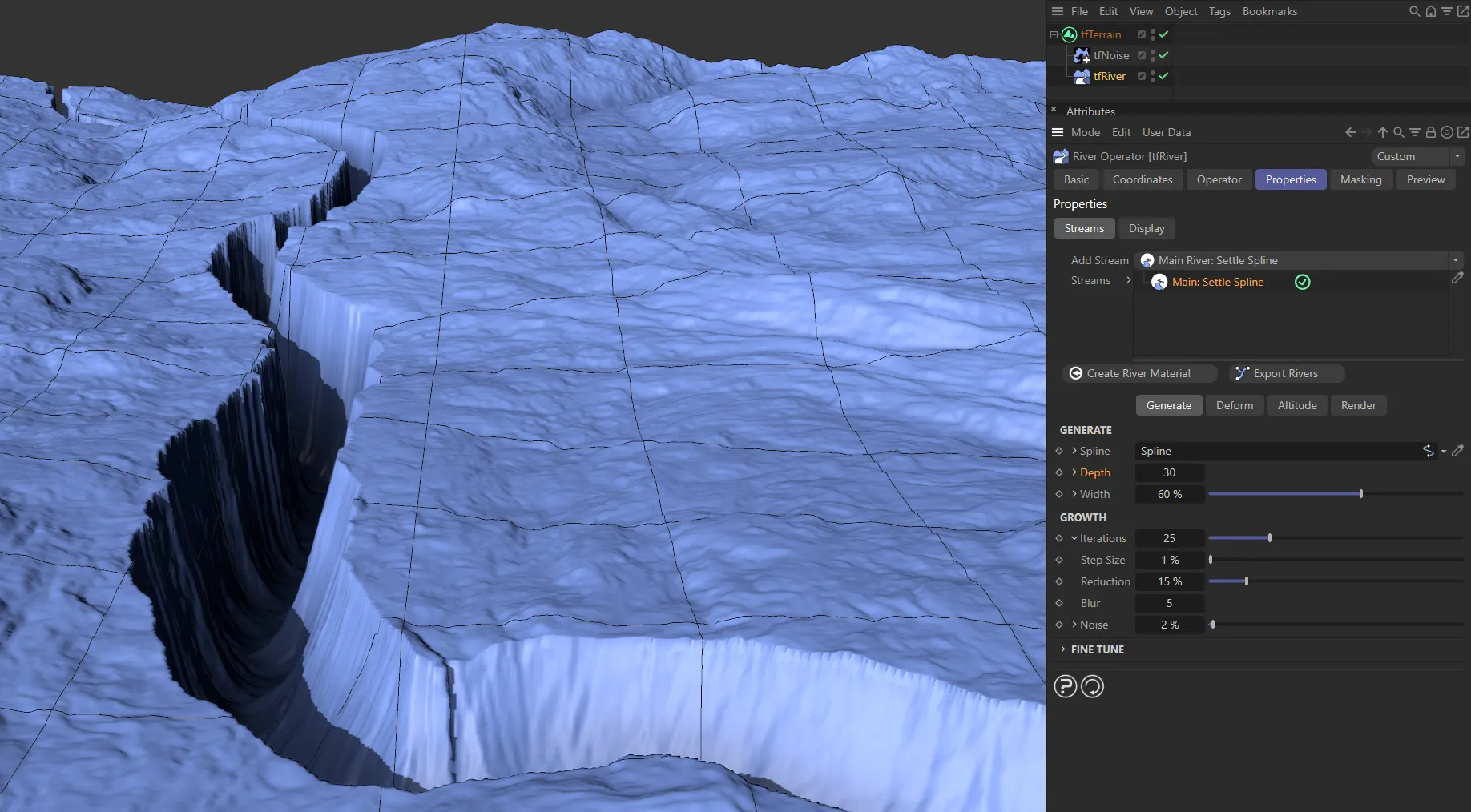The height and width of the screenshot is (812, 1471).
Task: Click inside the Depth value field
Action: coord(1169,472)
